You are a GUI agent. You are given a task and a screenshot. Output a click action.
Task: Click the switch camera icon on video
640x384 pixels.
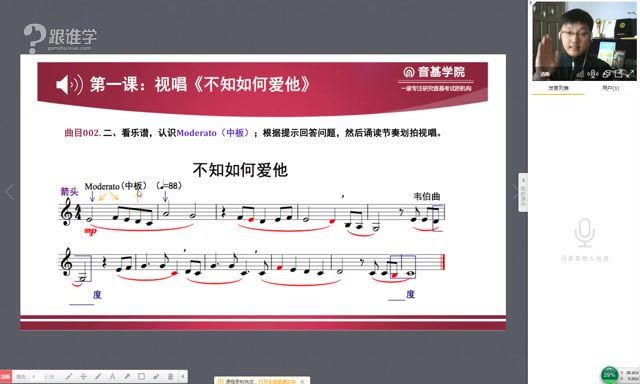coord(607,74)
